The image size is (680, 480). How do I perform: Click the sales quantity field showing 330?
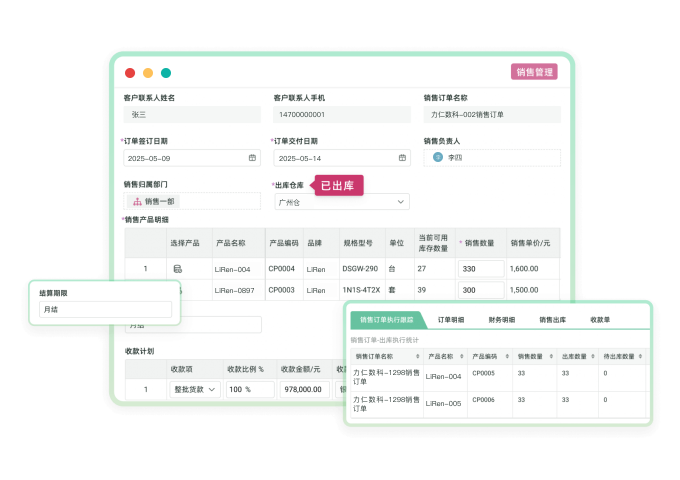[x=479, y=269]
